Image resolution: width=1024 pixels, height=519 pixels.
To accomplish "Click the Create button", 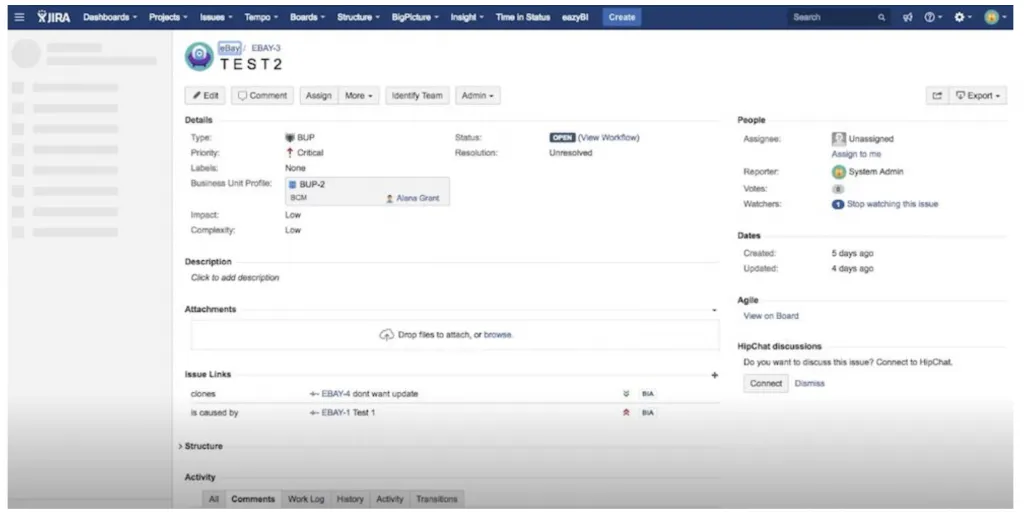I will pyautogui.click(x=622, y=18).
